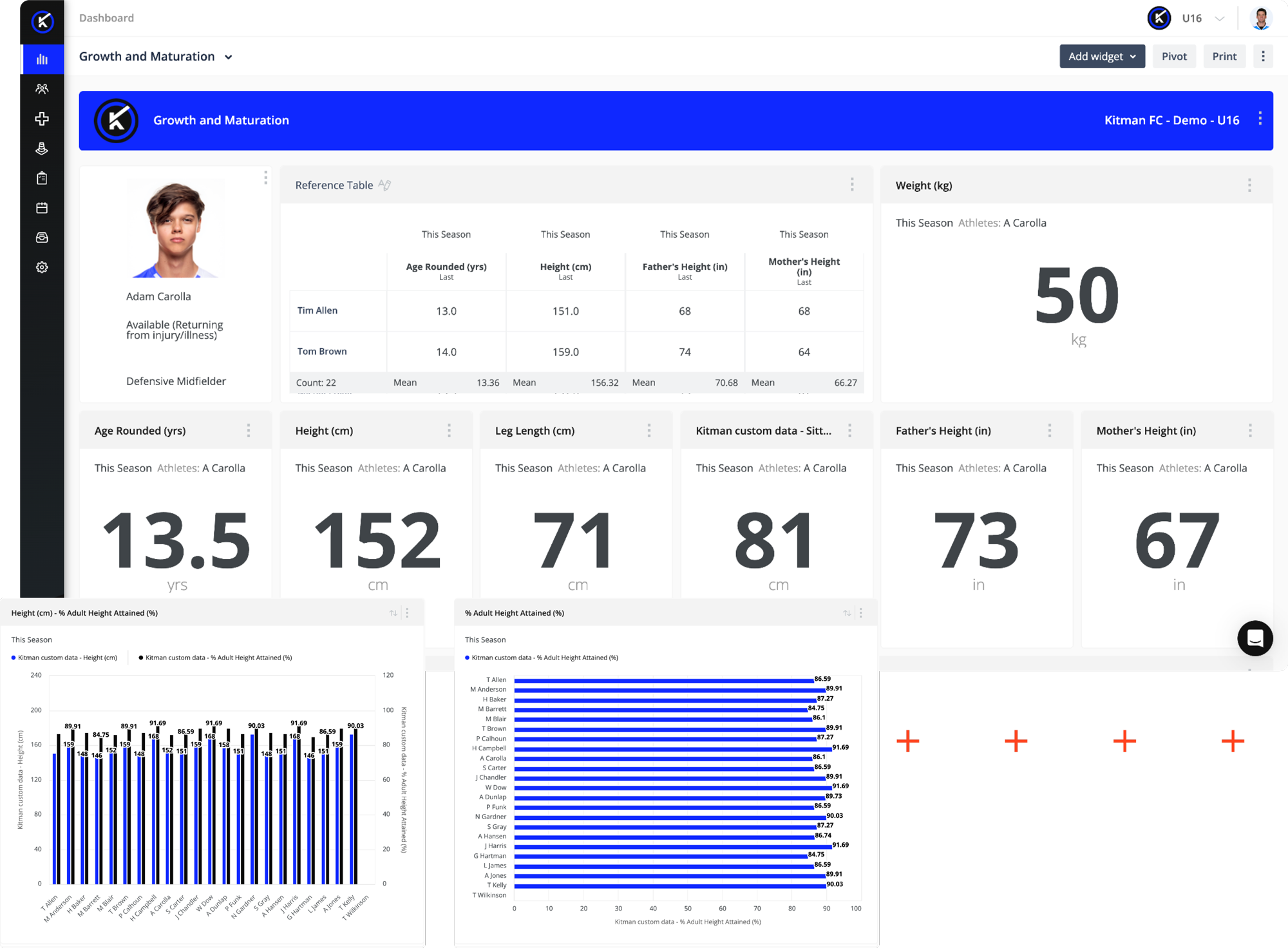The image size is (1288, 948).
Task: Click the sort toggle on % Adult Height chart
Action: pyautogui.click(x=846, y=612)
